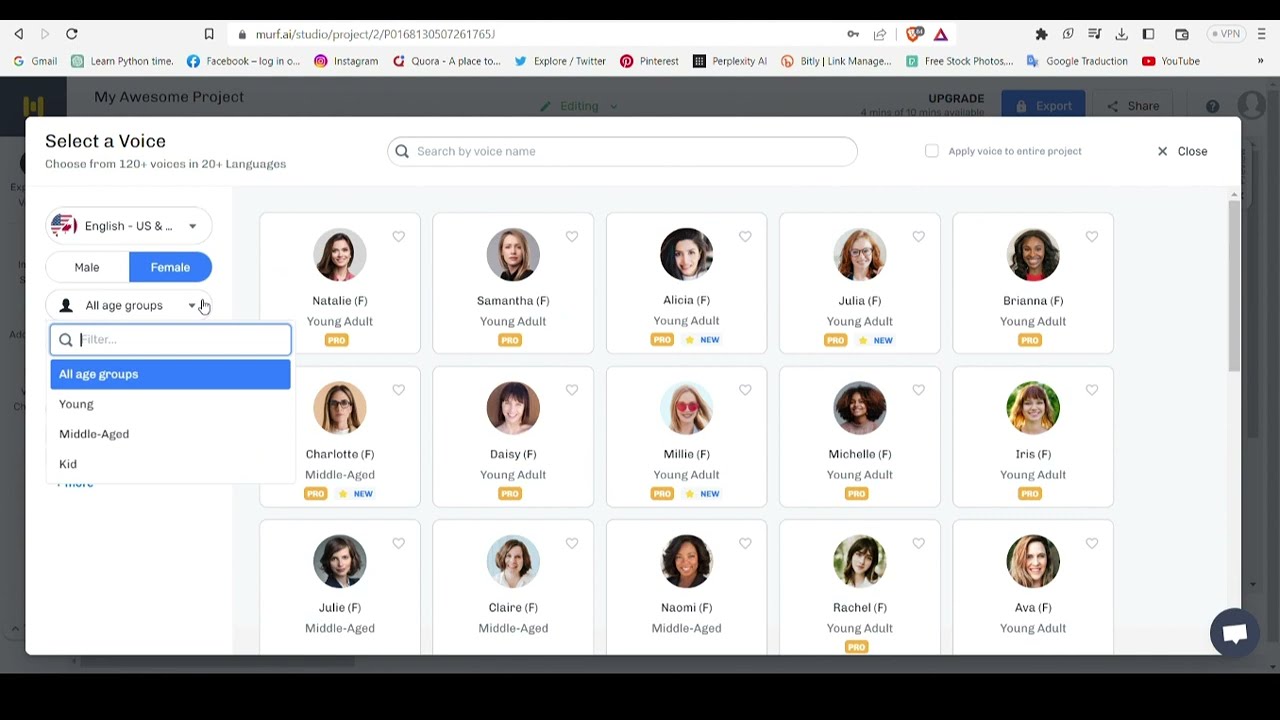Collapse the All age groups dropdown
The width and height of the screenshot is (1280, 720).
pyautogui.click(x=128, y=305)
